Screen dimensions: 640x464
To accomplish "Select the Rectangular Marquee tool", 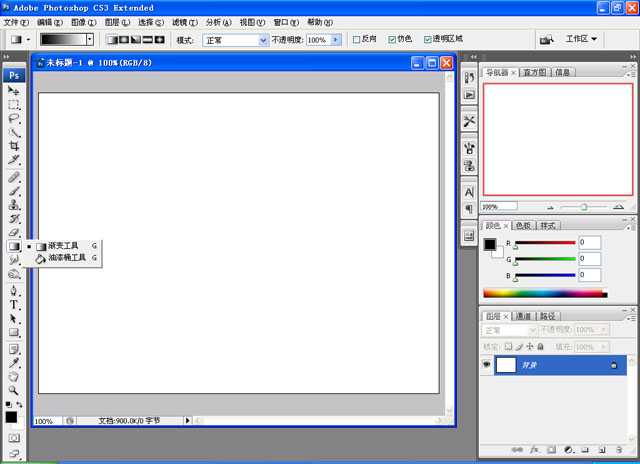I will [13, 104].
